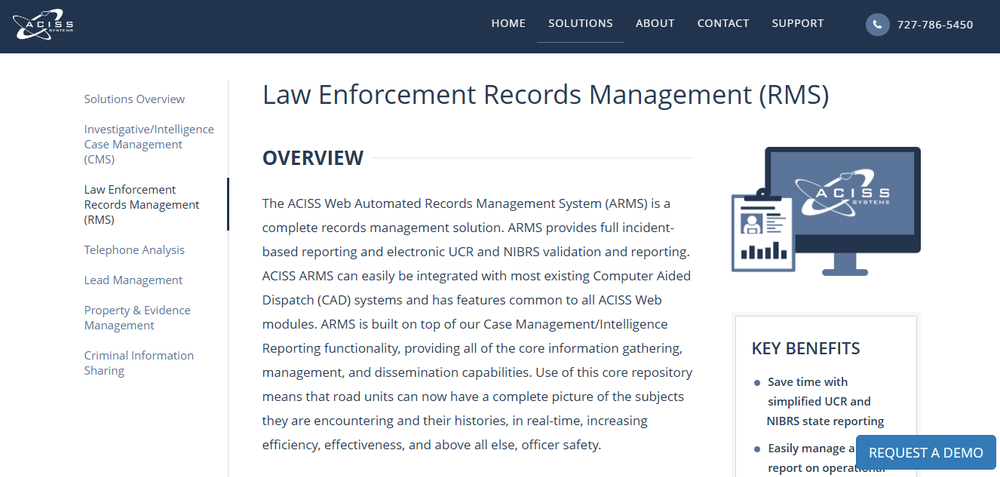
Task: Click the benefit 'Save time with simplified UCR'
Action: 825,402
